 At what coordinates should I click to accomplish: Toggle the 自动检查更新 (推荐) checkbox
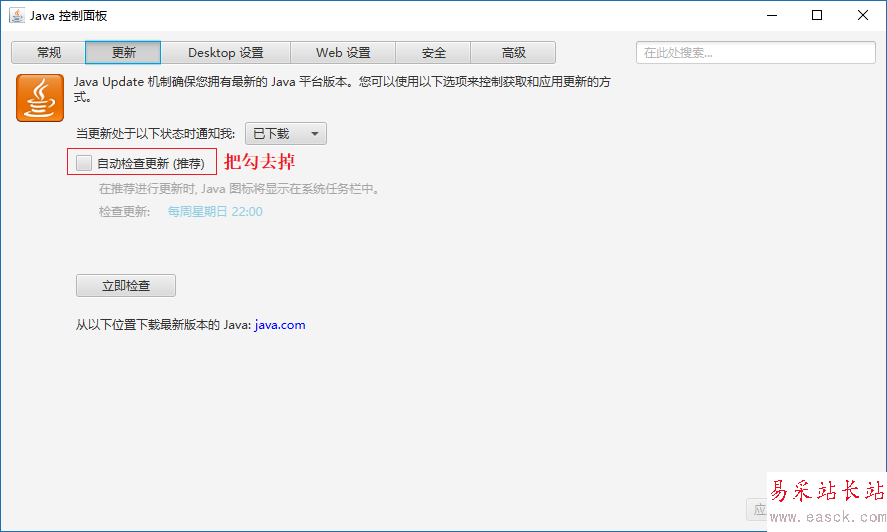click(84, 163)
